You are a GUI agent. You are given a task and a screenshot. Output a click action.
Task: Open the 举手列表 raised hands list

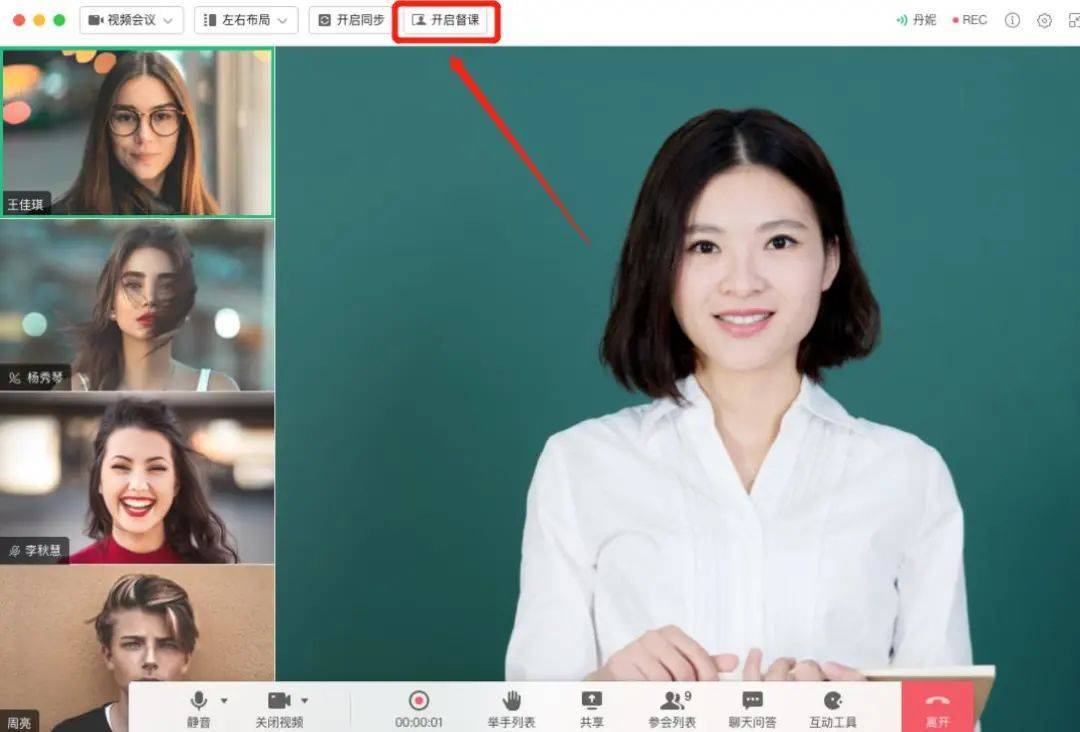pos(510,706)
